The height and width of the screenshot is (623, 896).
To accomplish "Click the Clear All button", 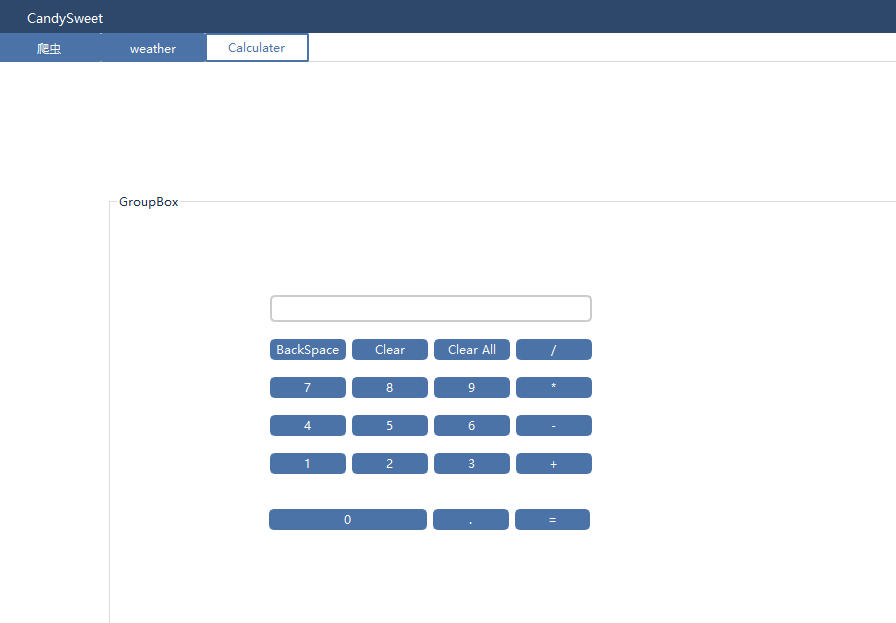I will (x=472, y=350).
